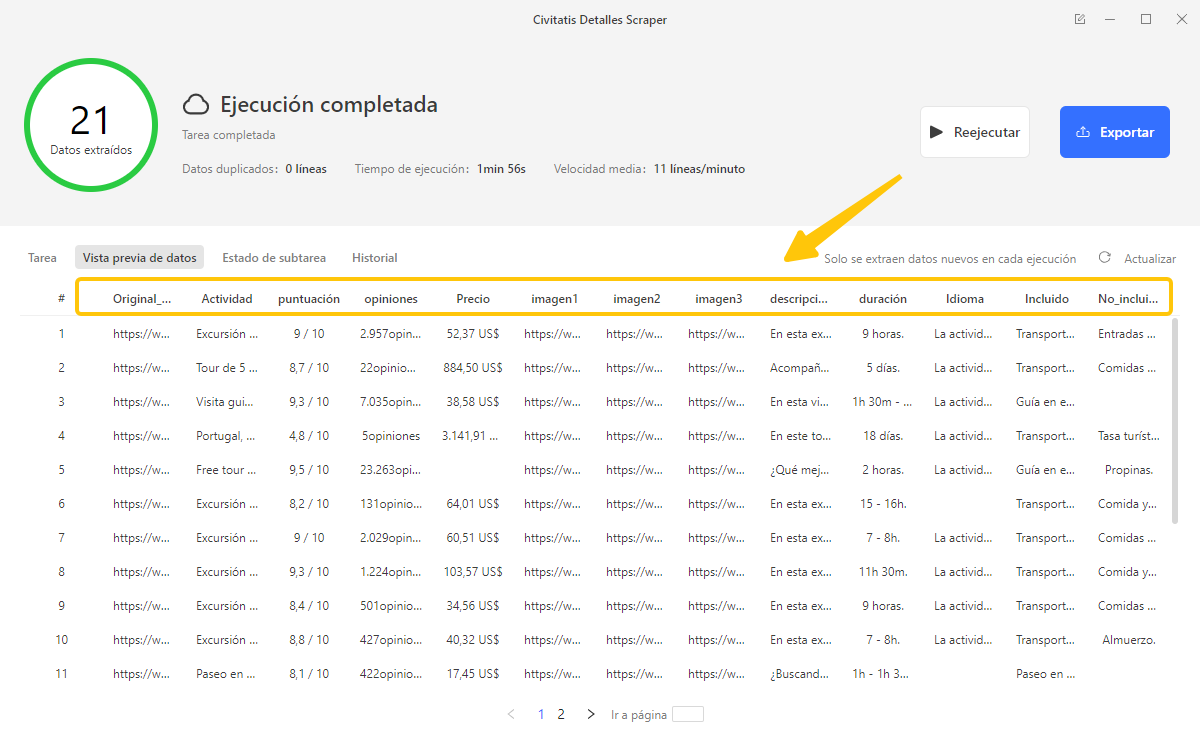Screen dimensions: 1200x734
Task: Go to next page arrow
Action: tap(591, 714)
